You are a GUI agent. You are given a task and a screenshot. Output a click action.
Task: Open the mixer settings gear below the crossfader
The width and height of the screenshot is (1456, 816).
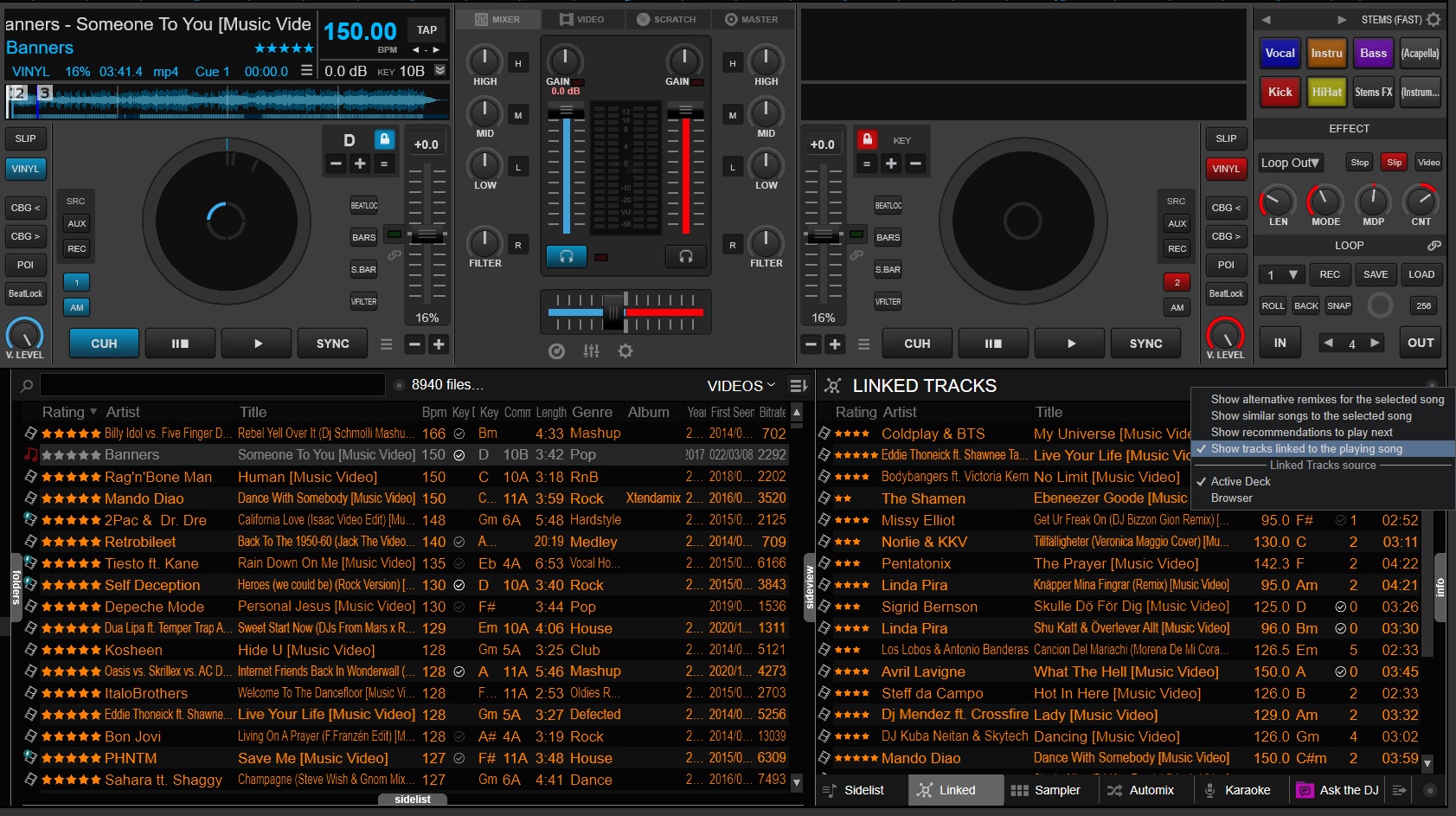point(625,351)
